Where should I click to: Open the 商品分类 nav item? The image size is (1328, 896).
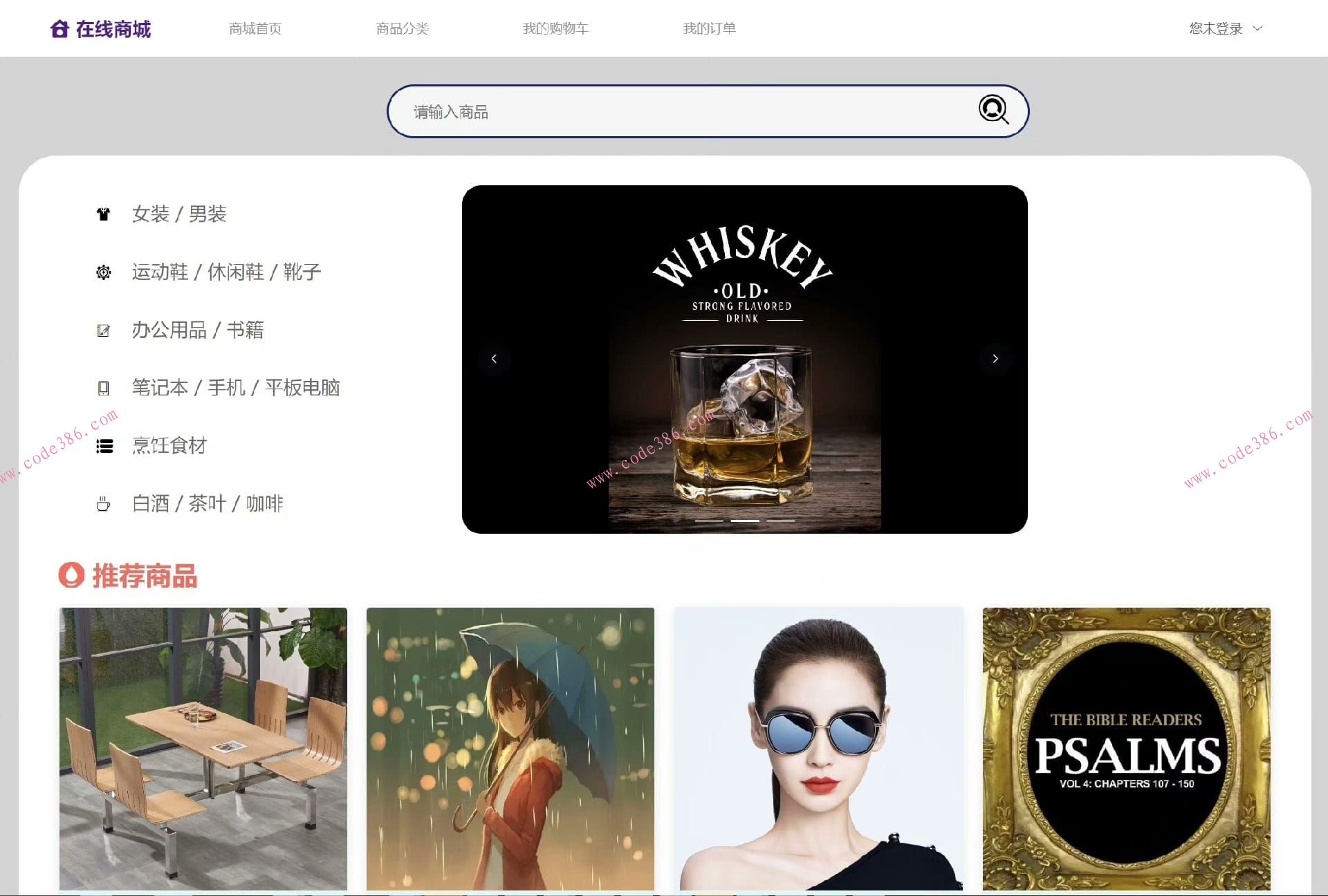(403, 28)
